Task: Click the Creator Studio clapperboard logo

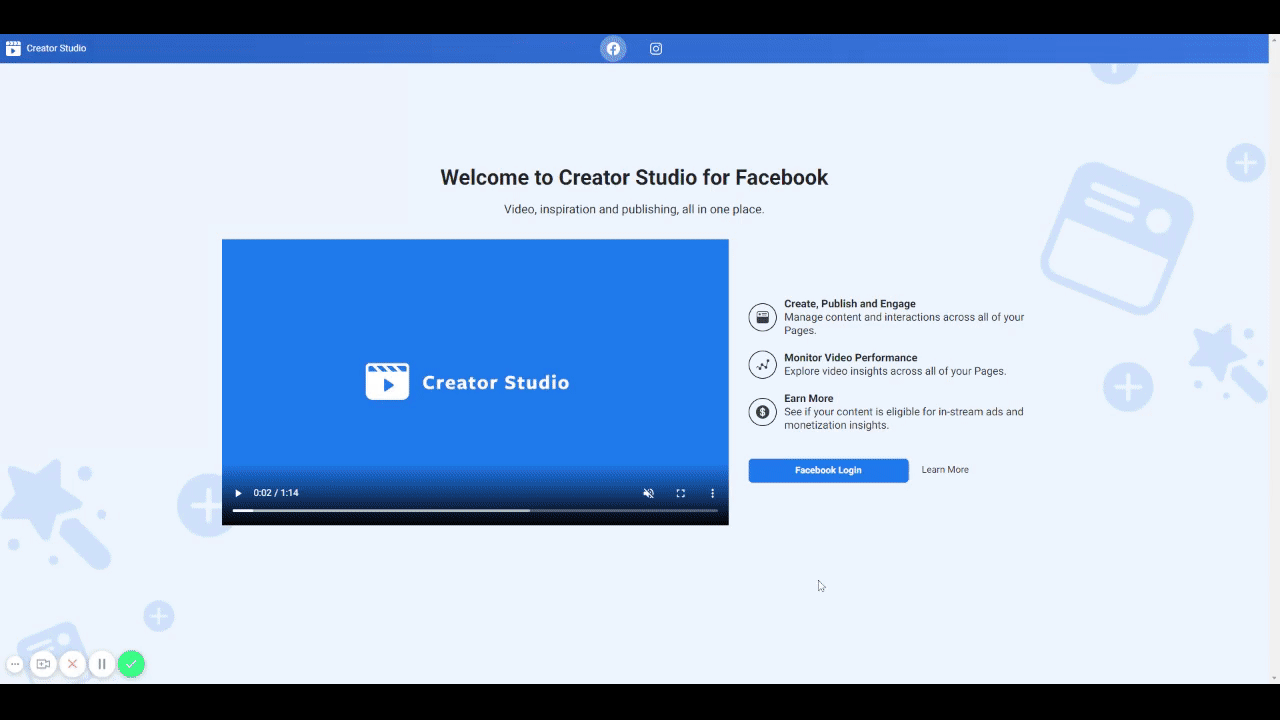Action: pos(13,48)
